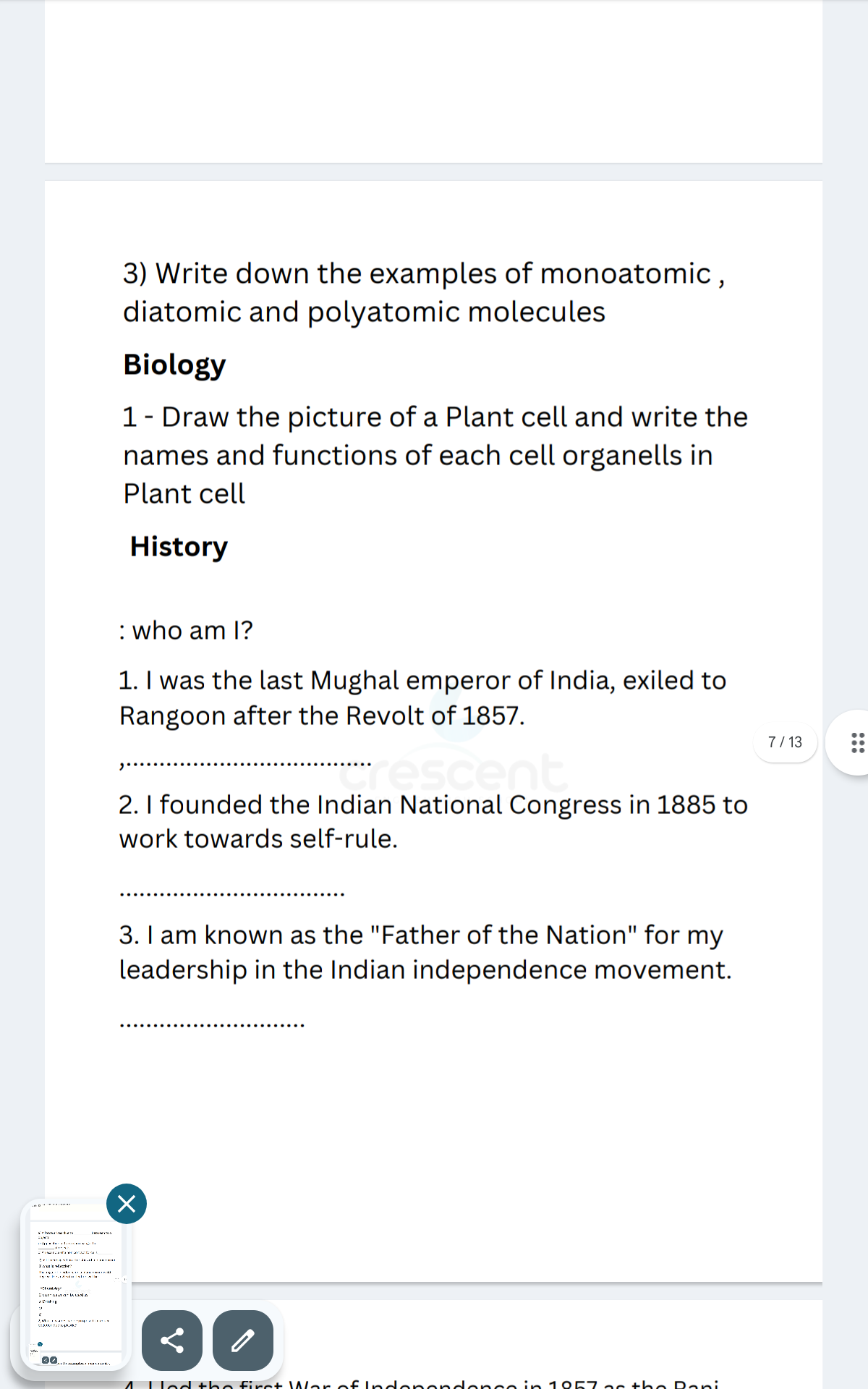
Task: Dismiss the screenshot preview with X
Action: pos(127,1204)
